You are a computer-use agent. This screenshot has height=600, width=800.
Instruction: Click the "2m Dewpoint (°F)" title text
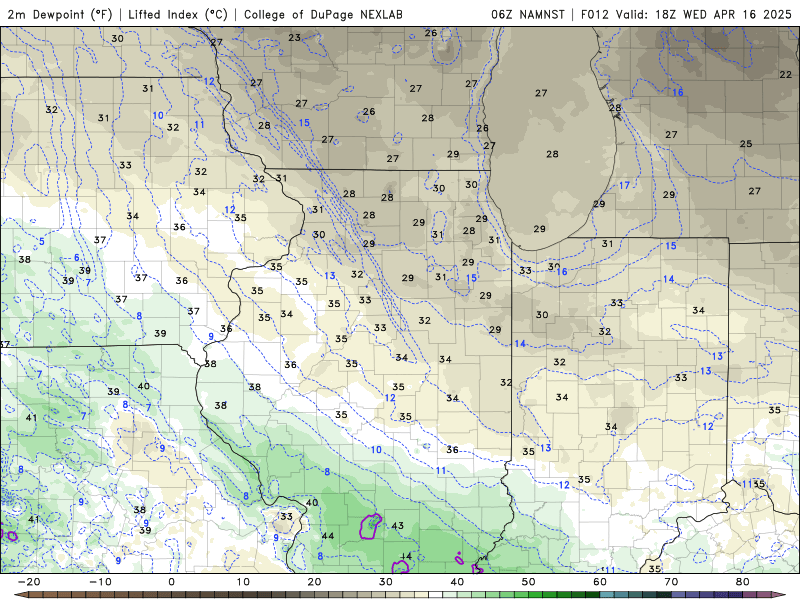(x=60, y=14)
